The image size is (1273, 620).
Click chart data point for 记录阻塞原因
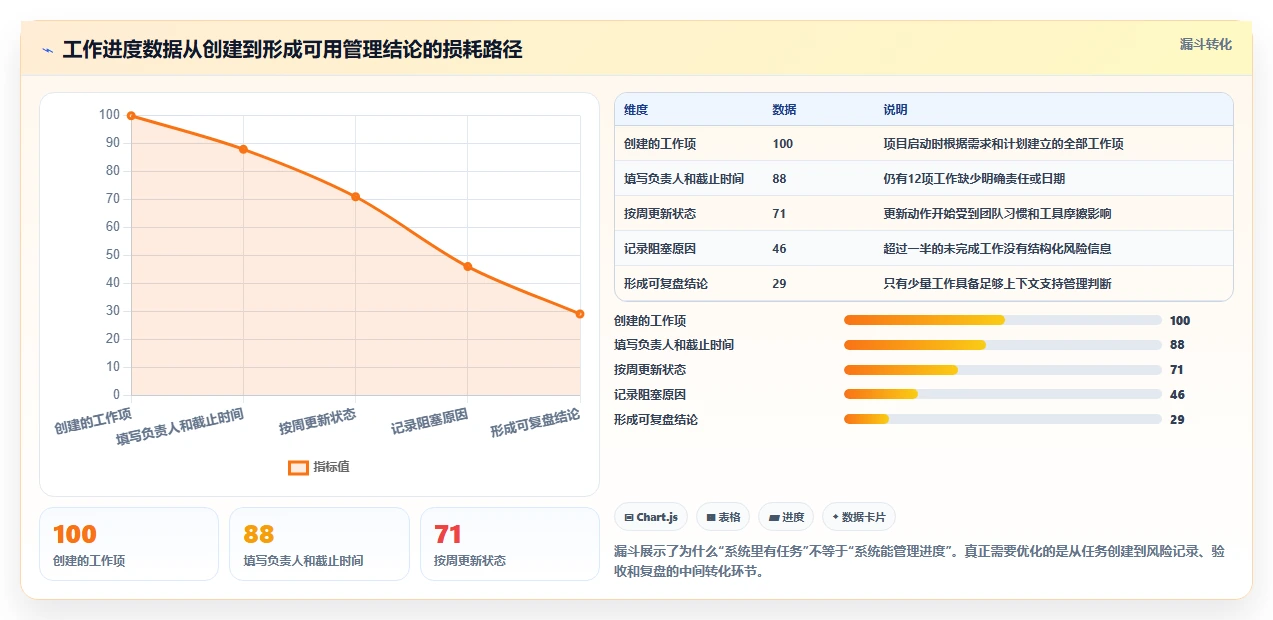468,266
